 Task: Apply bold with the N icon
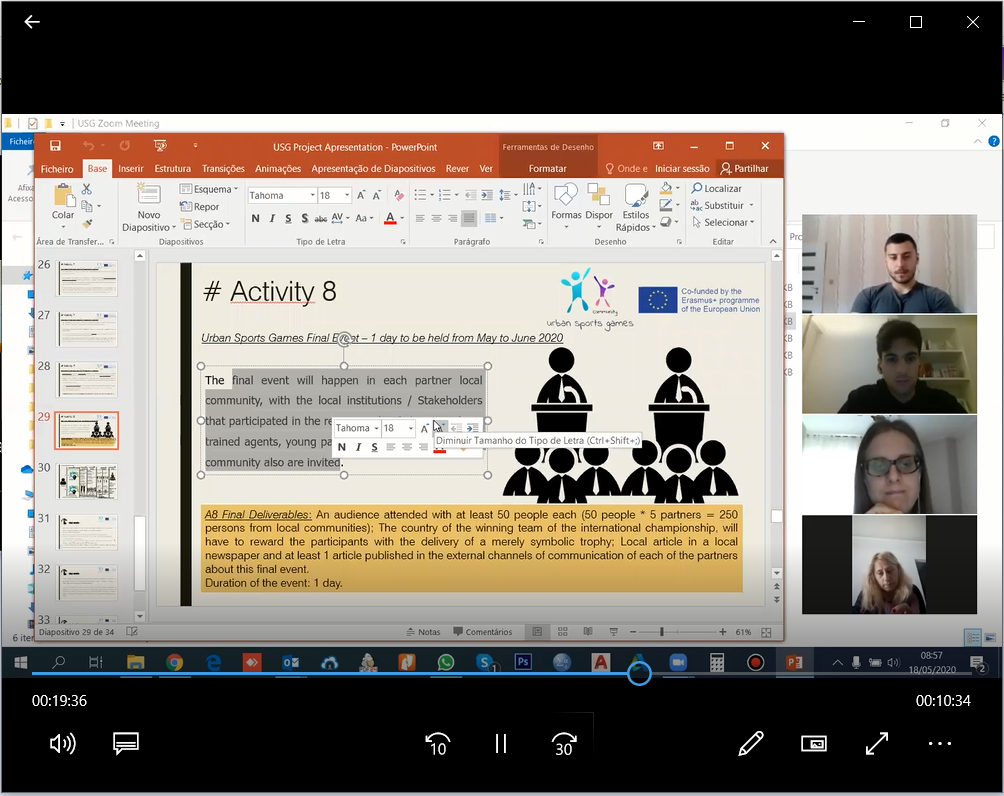(x=255, y=219)
